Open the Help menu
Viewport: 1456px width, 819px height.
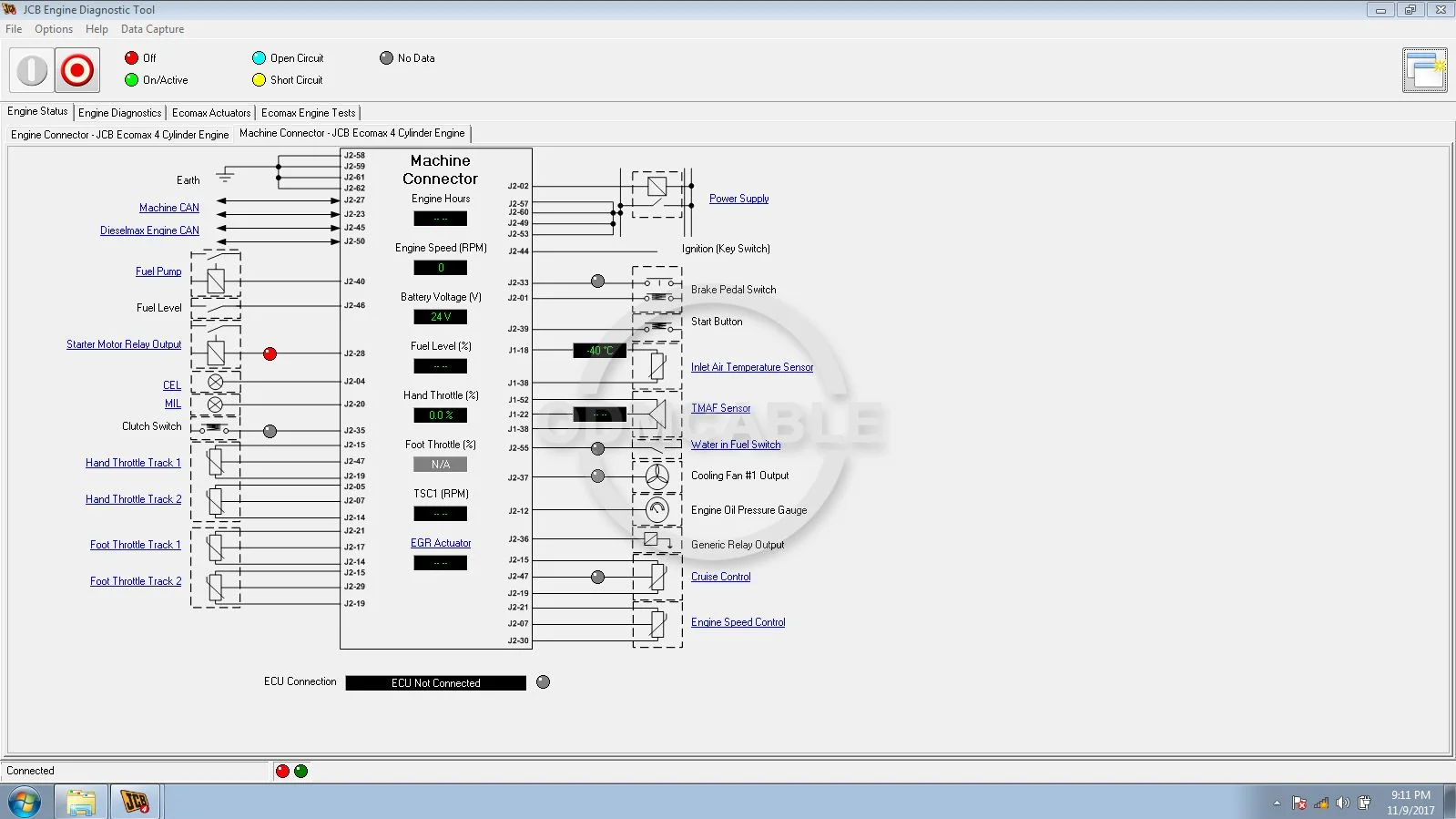point(97,29)
